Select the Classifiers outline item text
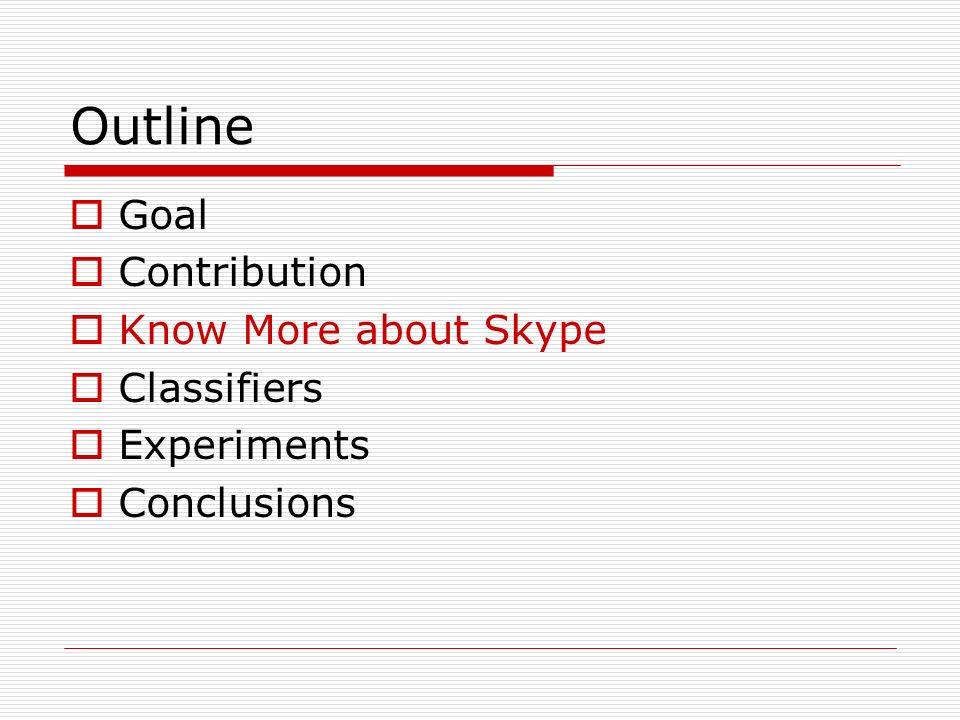 pos(220,388)
